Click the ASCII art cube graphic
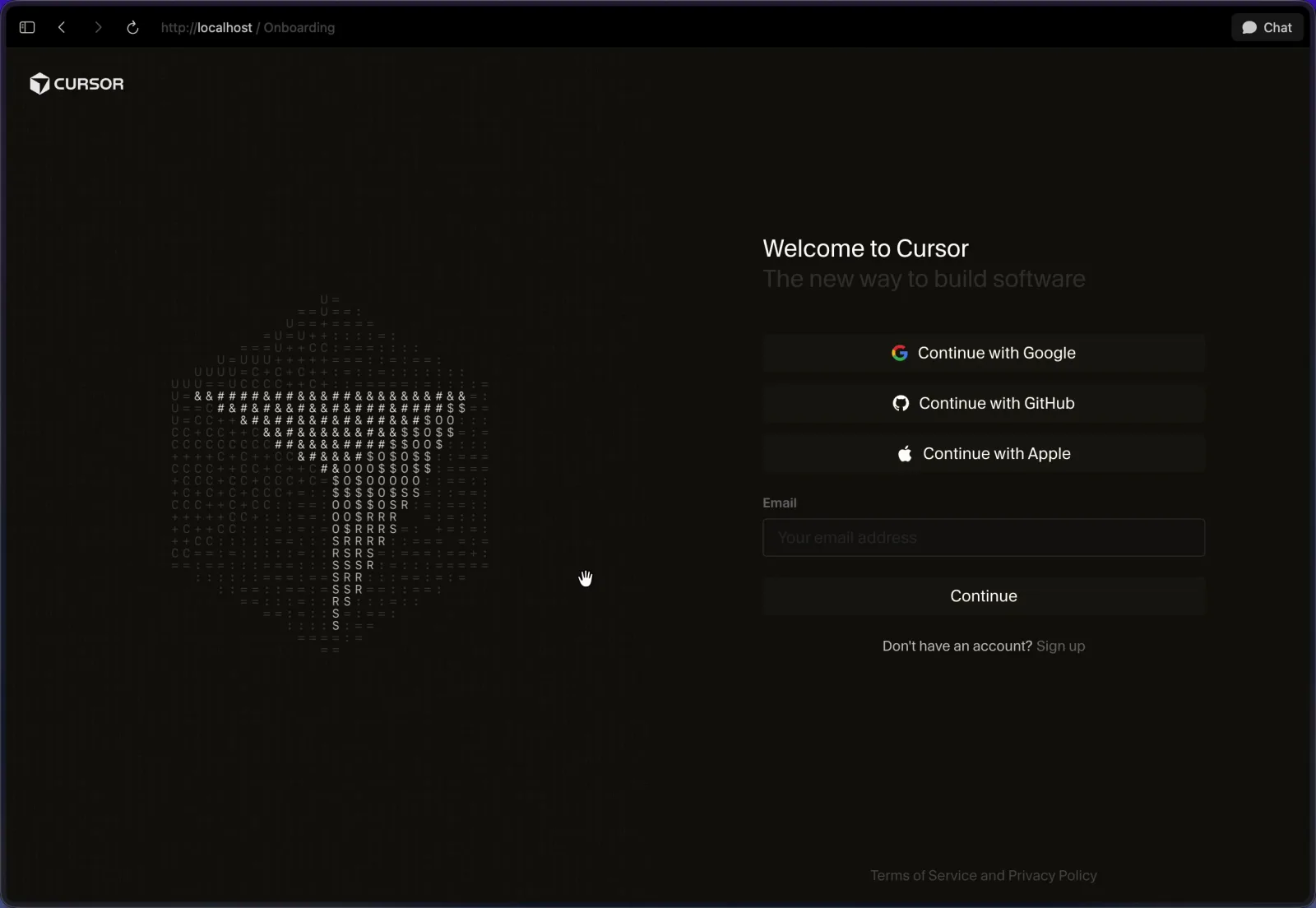The image size is (1316, 908). point(330,475)
